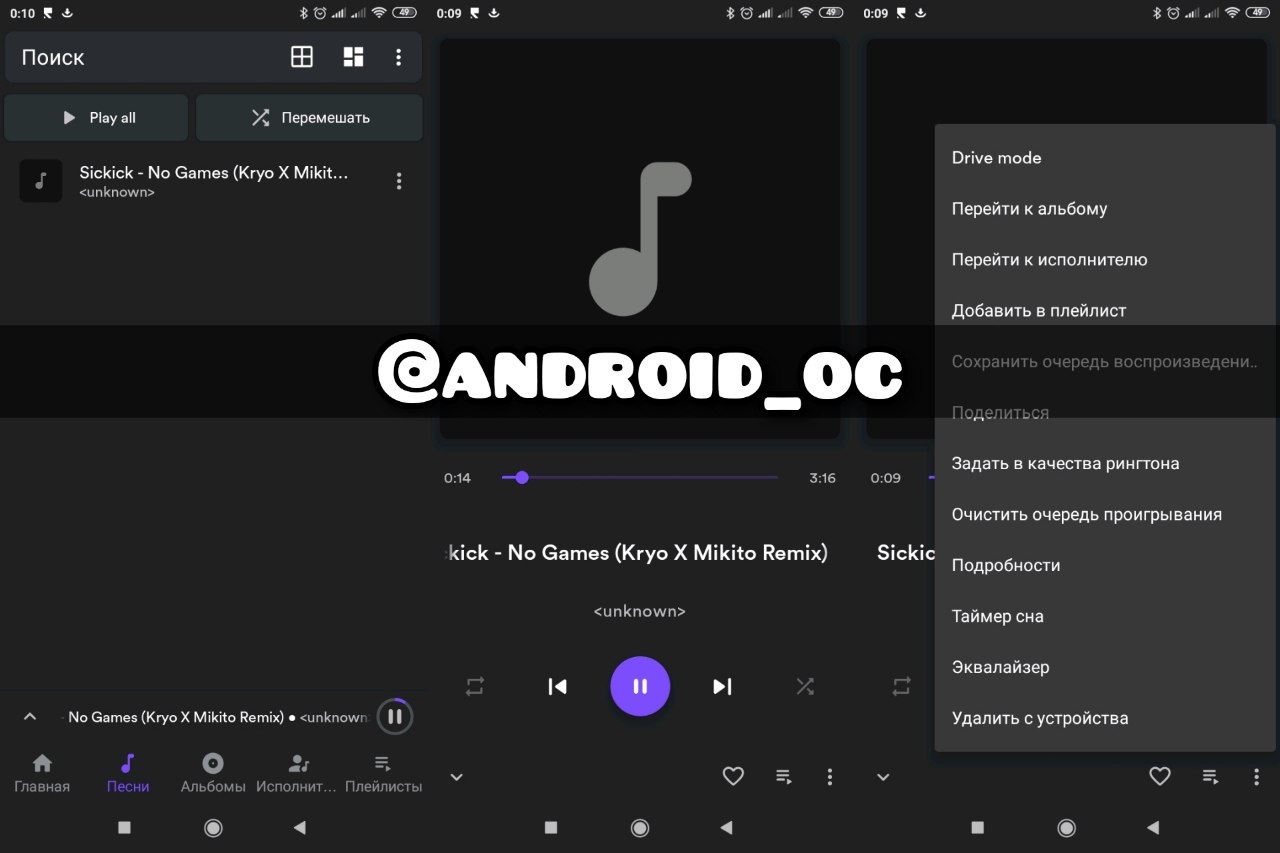
Task: Open play queue in middle player
Action: [x=784, y=776]
